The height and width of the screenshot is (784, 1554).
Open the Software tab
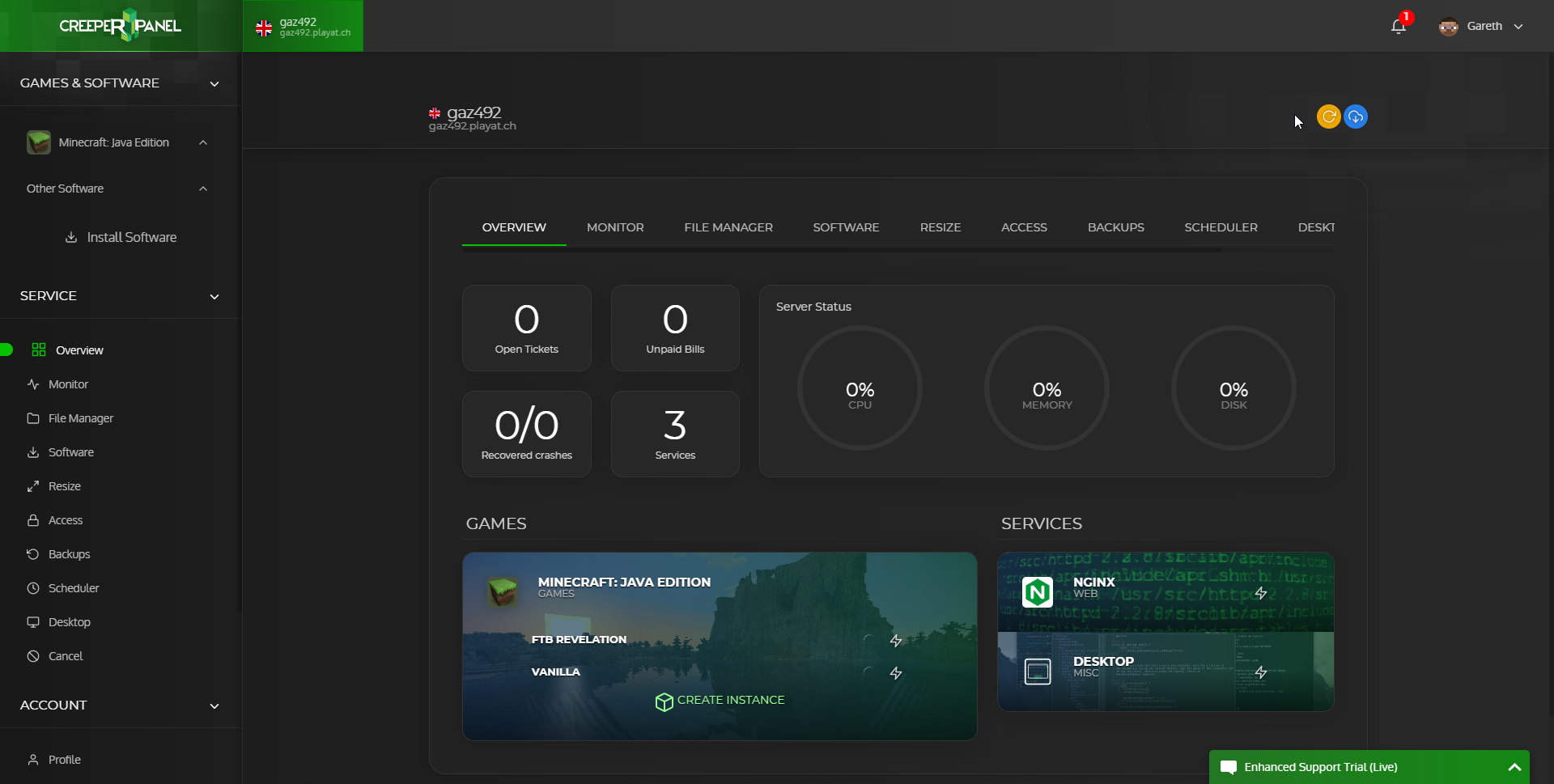click(x=846, y=227)
